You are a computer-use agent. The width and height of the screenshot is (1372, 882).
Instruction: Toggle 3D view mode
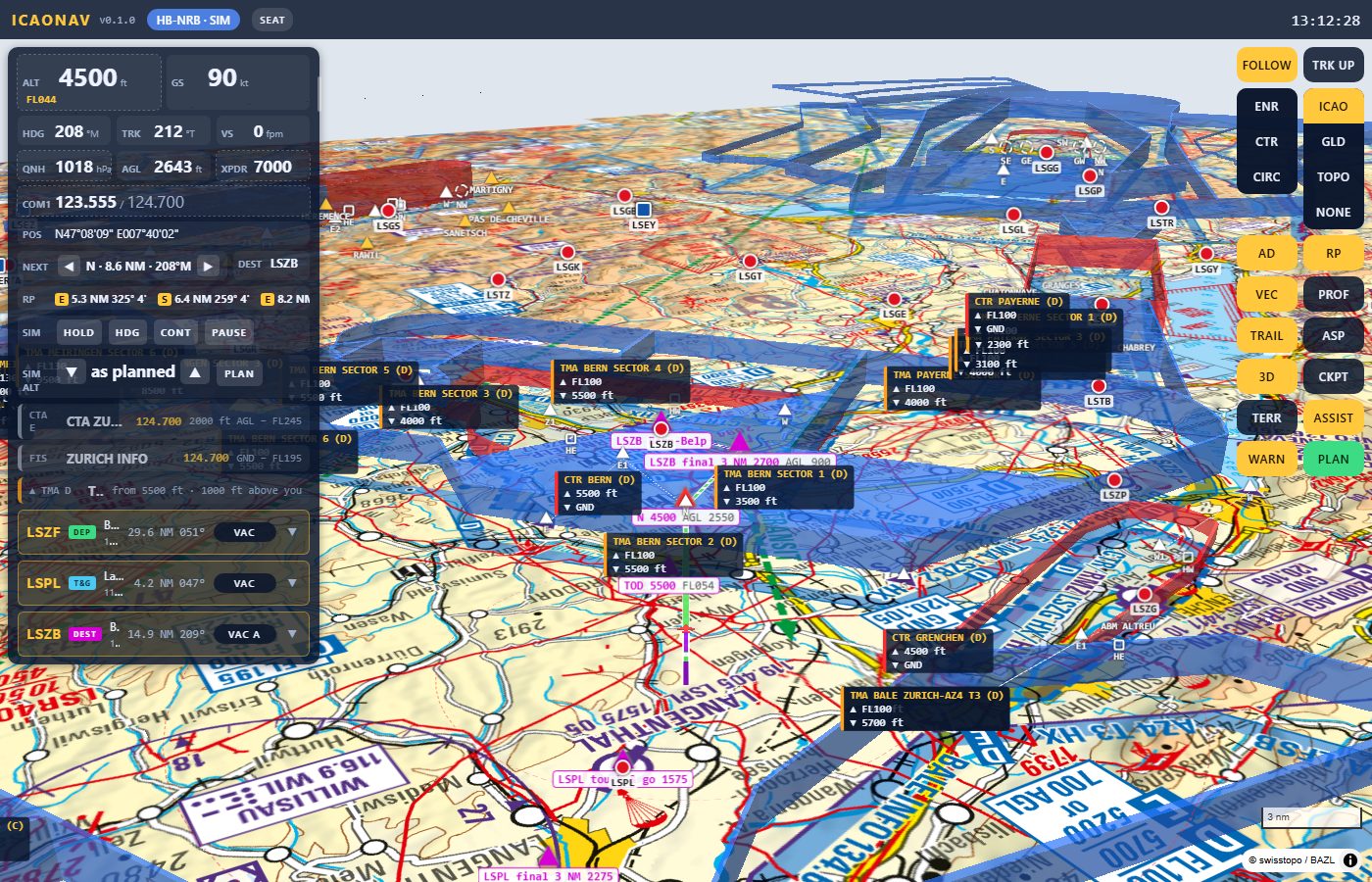click(x=1266, y=376)
